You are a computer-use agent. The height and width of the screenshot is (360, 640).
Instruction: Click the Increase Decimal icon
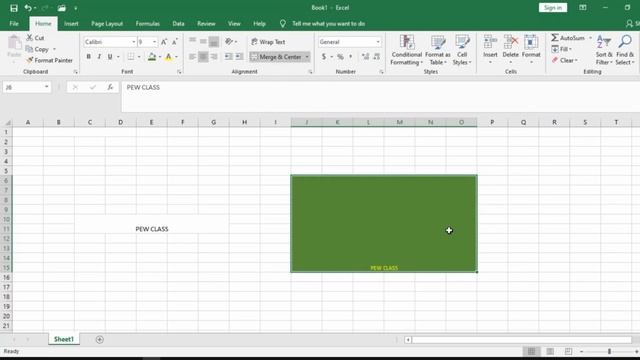pyautogui.click(x=365, y=57)
